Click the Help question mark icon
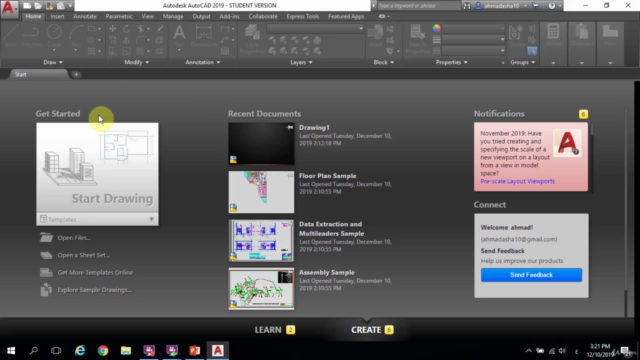Screen dimensions: 640x360 (552, 6)
